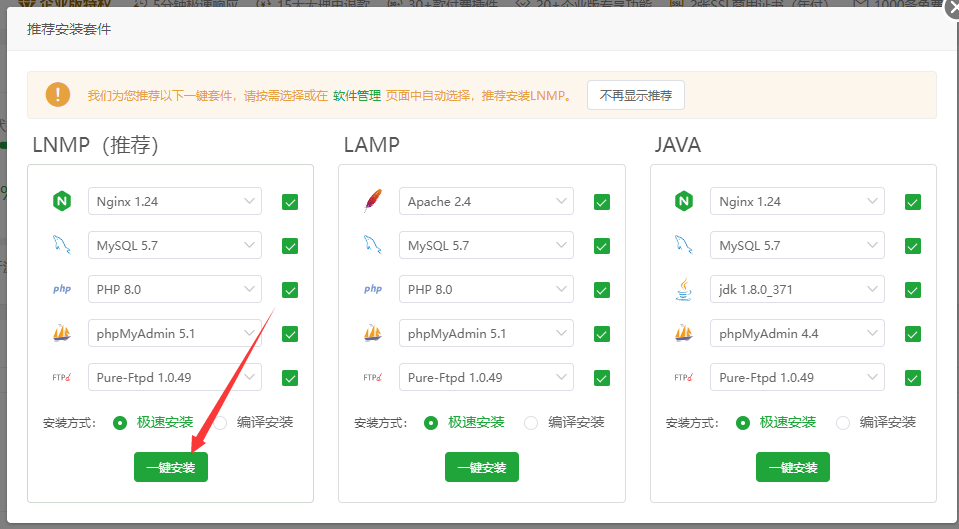Open MySQL 5.7 version dropdown in JAVA
Screen dimensions: 959x529
point(797,245)
